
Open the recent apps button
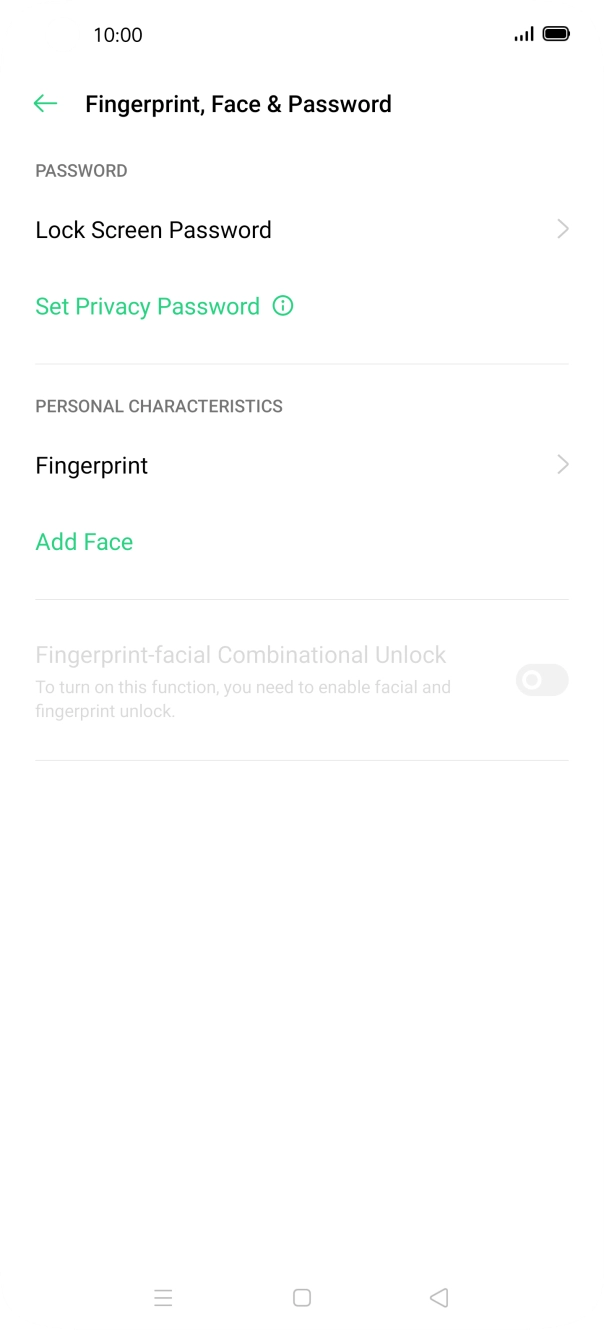[163, 1297]
